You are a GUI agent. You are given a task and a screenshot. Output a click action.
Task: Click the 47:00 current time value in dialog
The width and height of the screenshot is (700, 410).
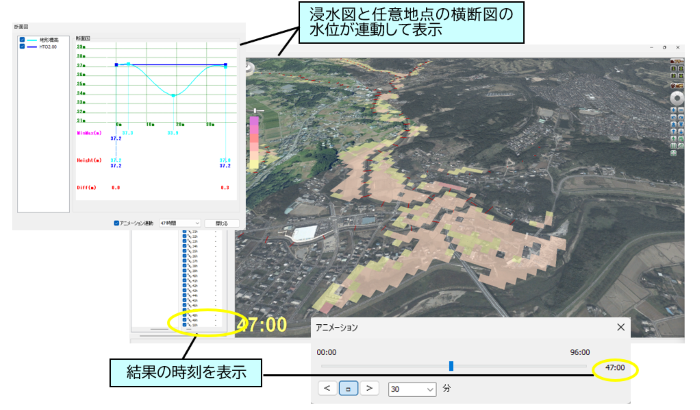(x=615, y=368)
